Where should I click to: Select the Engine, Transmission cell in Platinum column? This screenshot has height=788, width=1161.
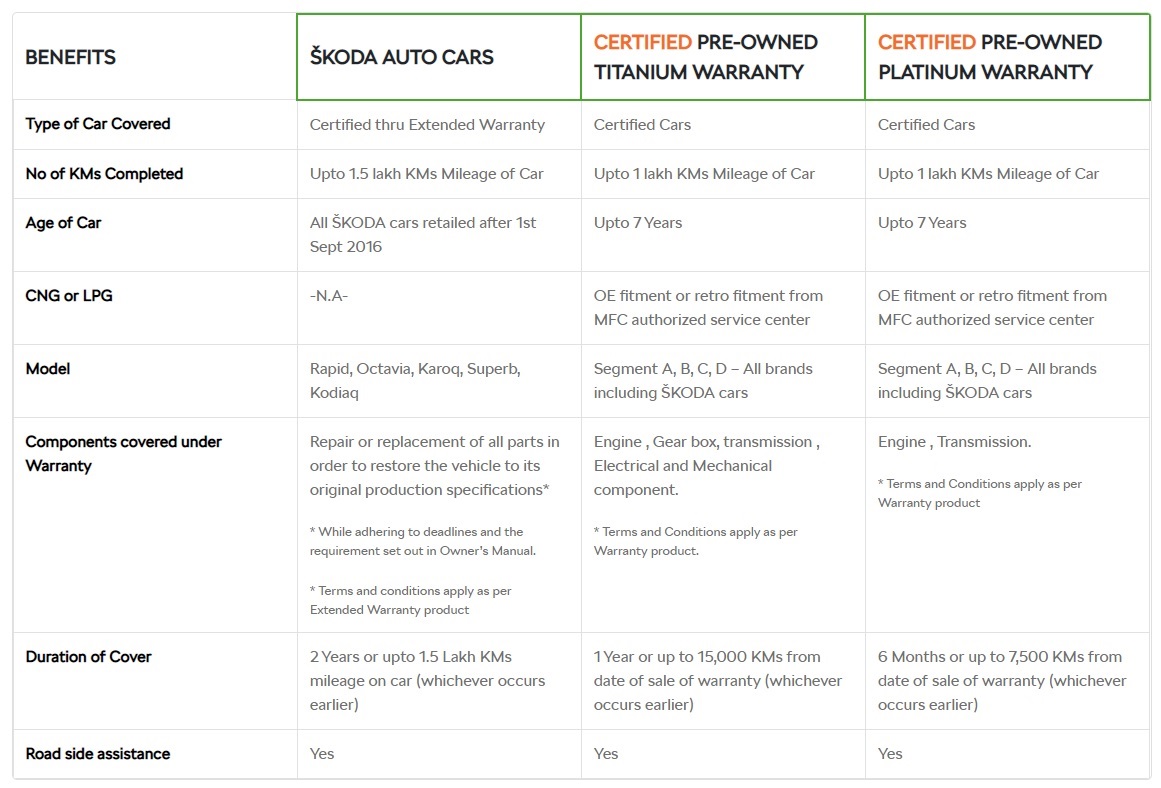(954, 441)
